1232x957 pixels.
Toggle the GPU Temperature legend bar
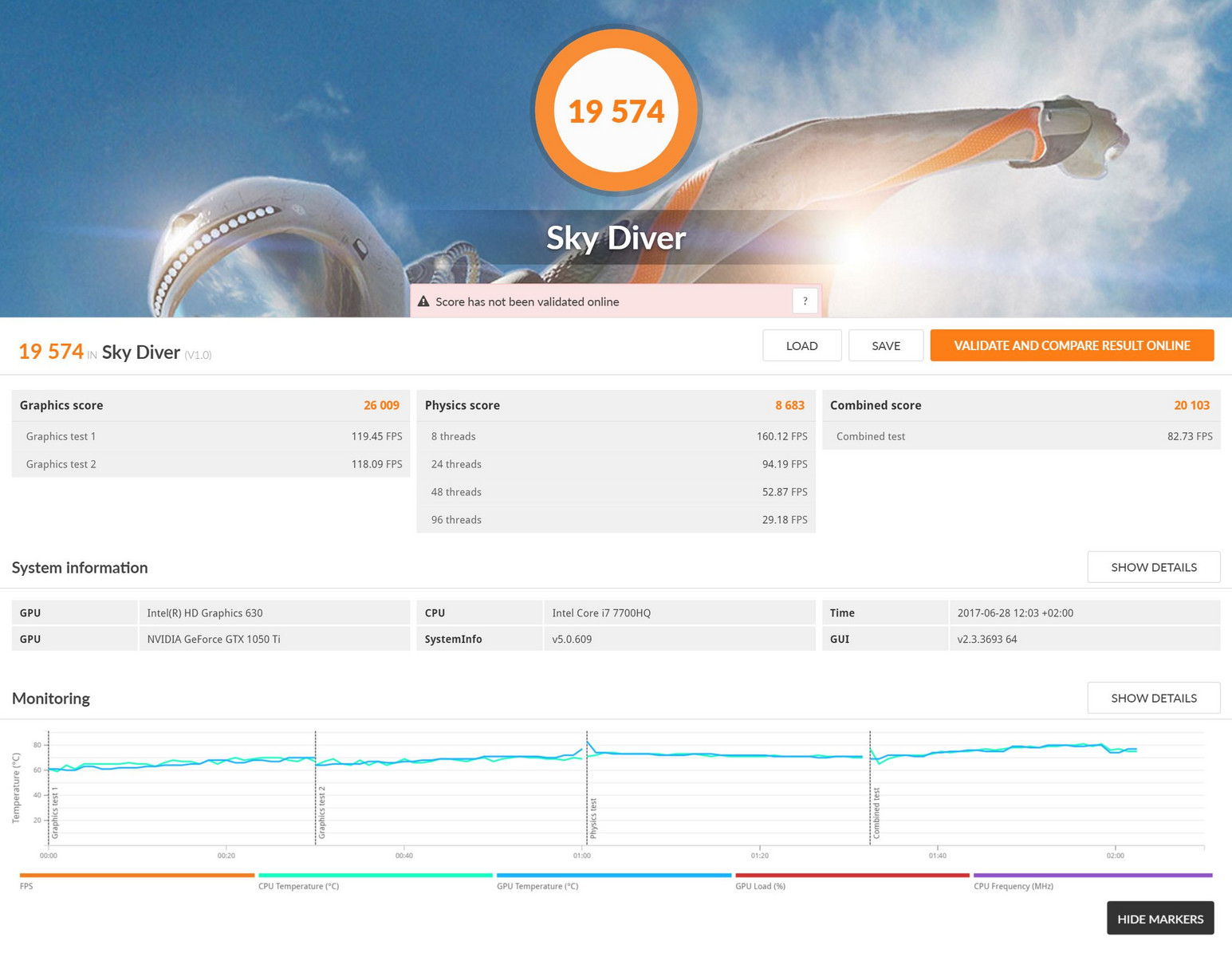(614, 876)
